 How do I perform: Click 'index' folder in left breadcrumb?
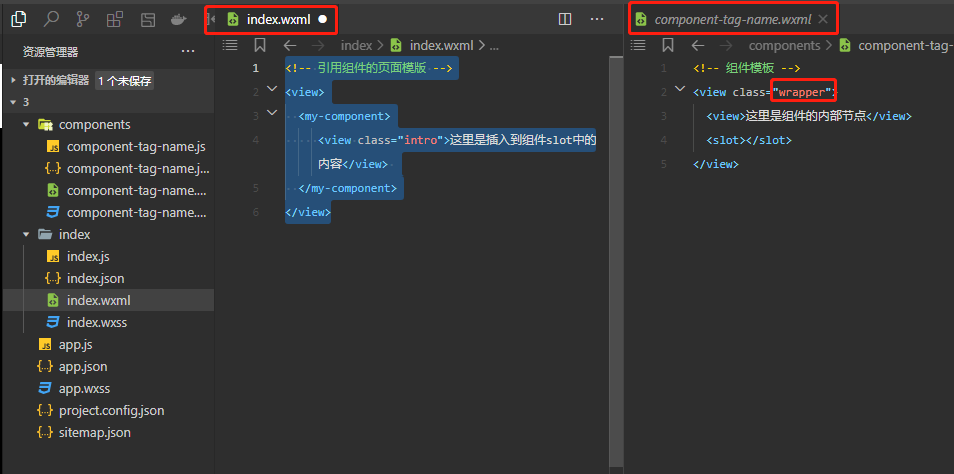pyautogui.click(x=357, y=45)
